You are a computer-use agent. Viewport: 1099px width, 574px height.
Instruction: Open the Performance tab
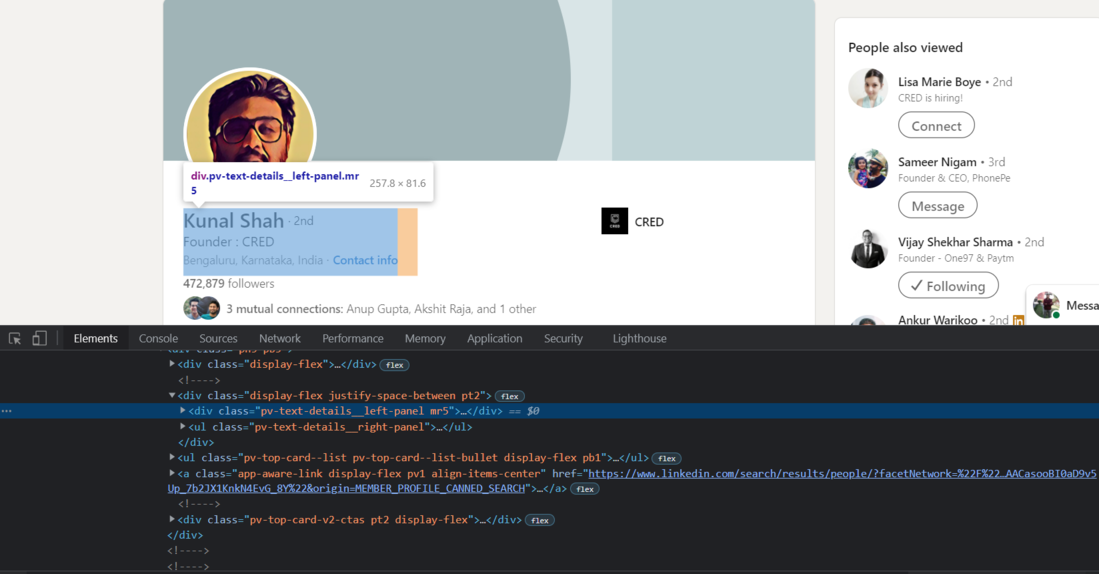[x=353, y=339]
